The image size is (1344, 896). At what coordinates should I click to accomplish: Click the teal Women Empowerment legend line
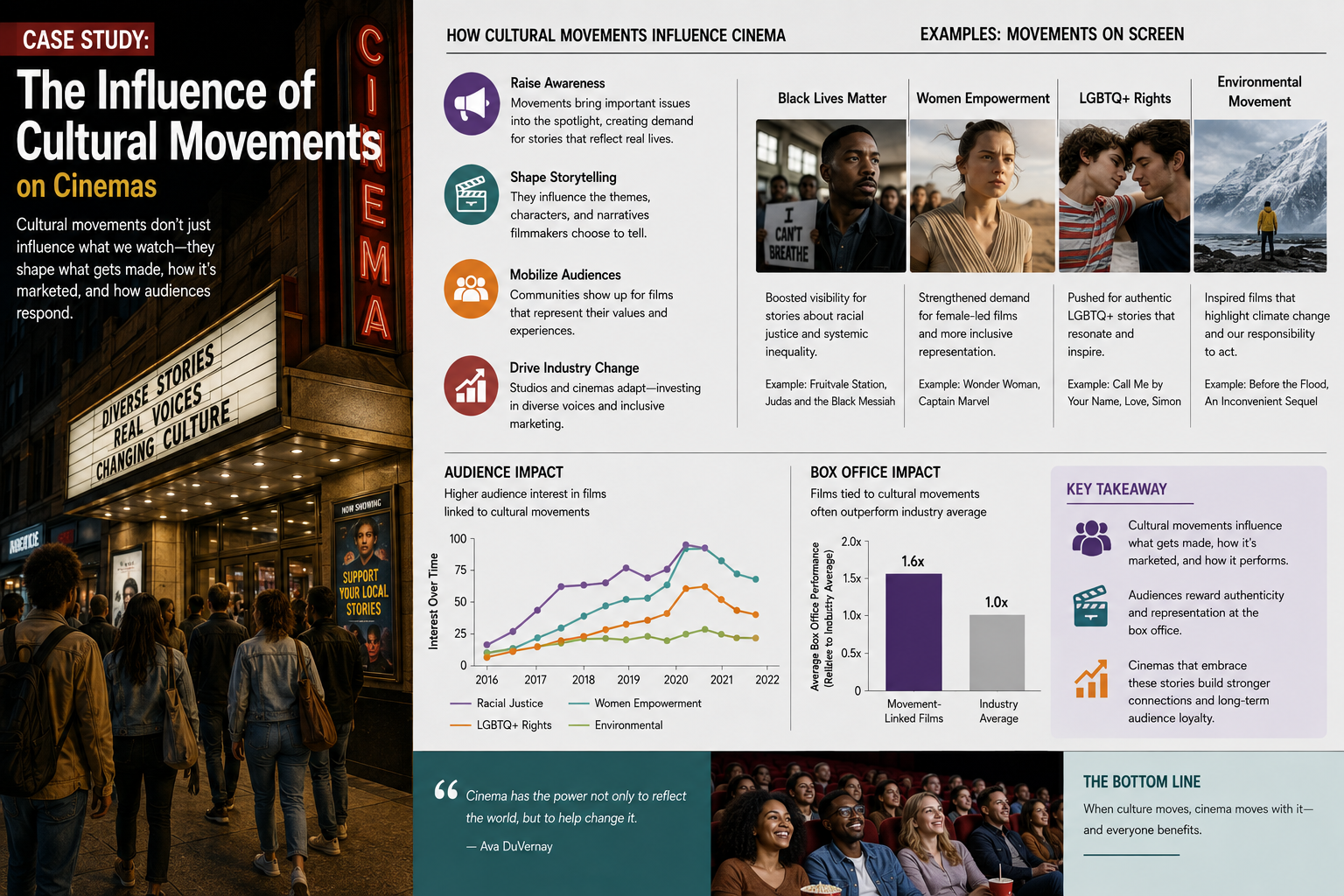point(578,703)
